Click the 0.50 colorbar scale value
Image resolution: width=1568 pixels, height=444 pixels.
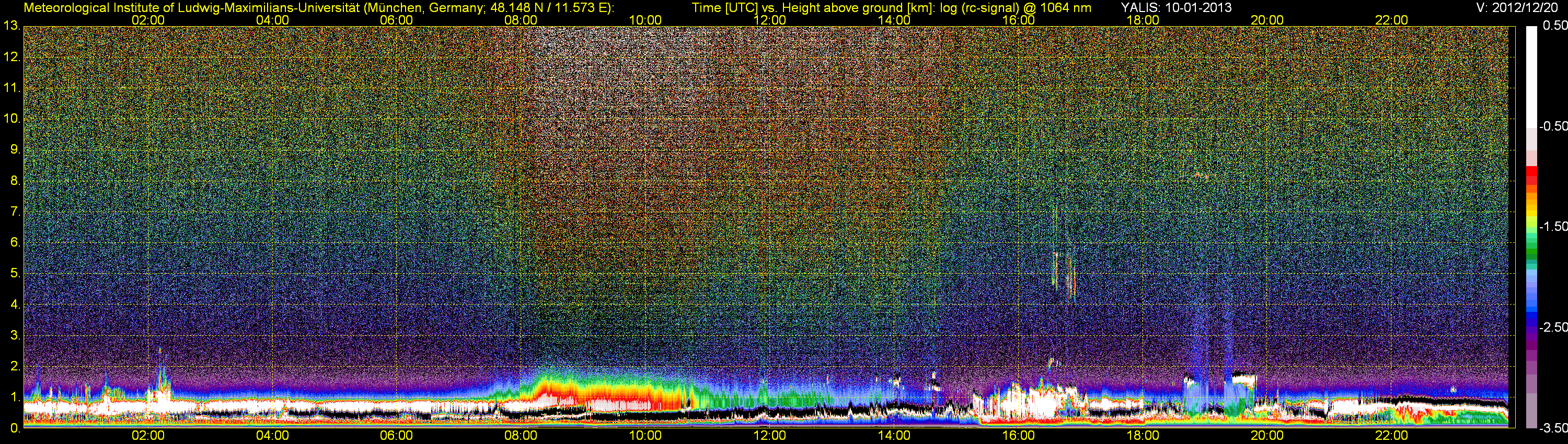[1554, 26]
